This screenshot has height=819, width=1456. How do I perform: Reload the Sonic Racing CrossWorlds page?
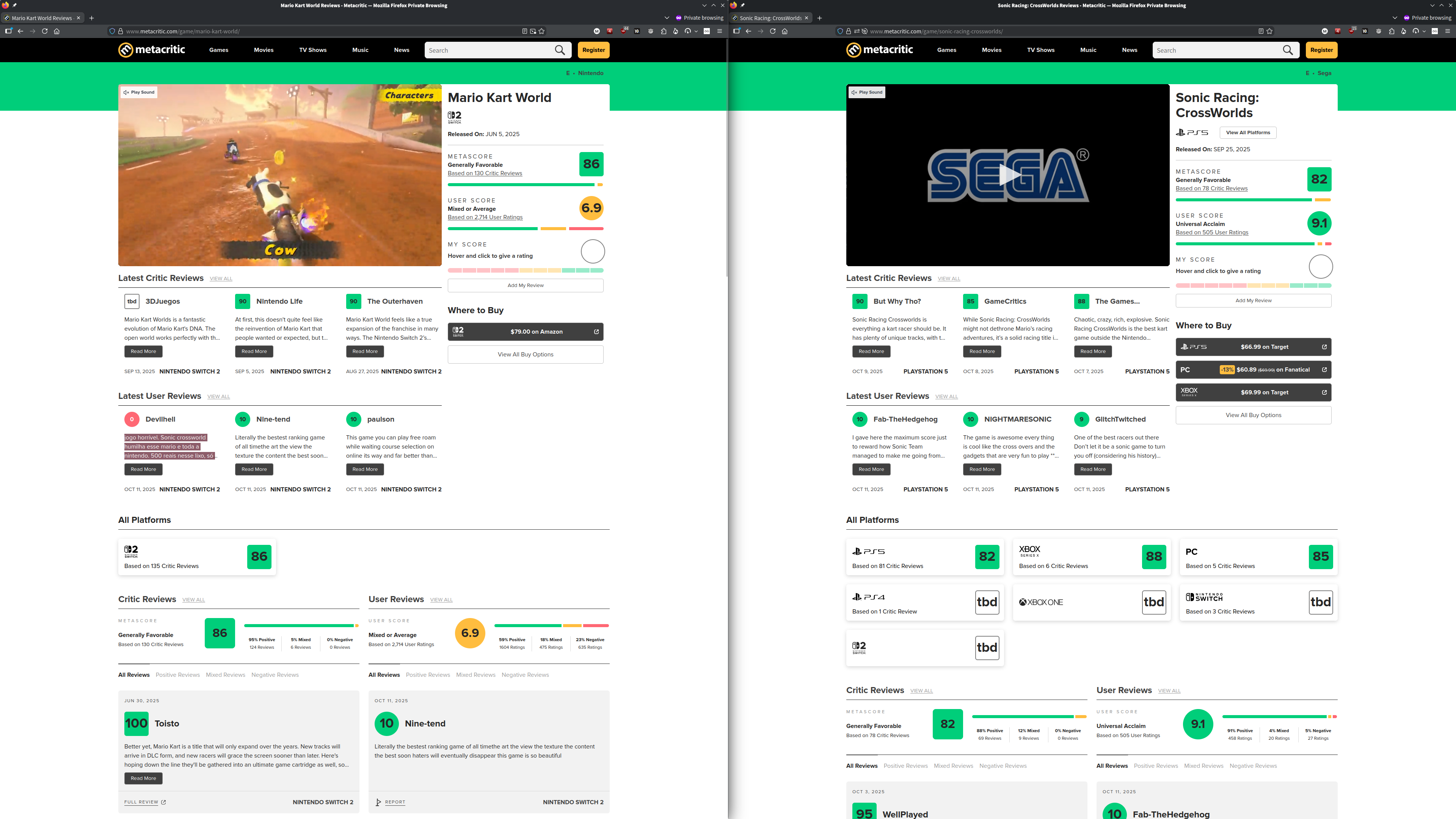point(773,31)
